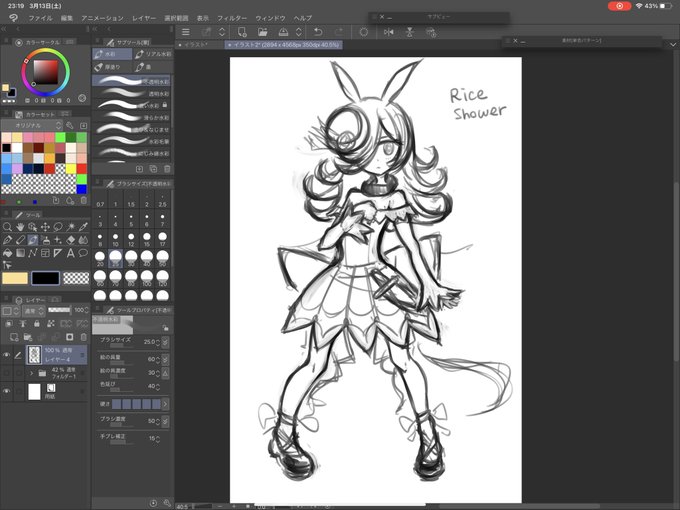Select the Fill bucket tool
The image size is (680, 510).
tap(7, 253)
